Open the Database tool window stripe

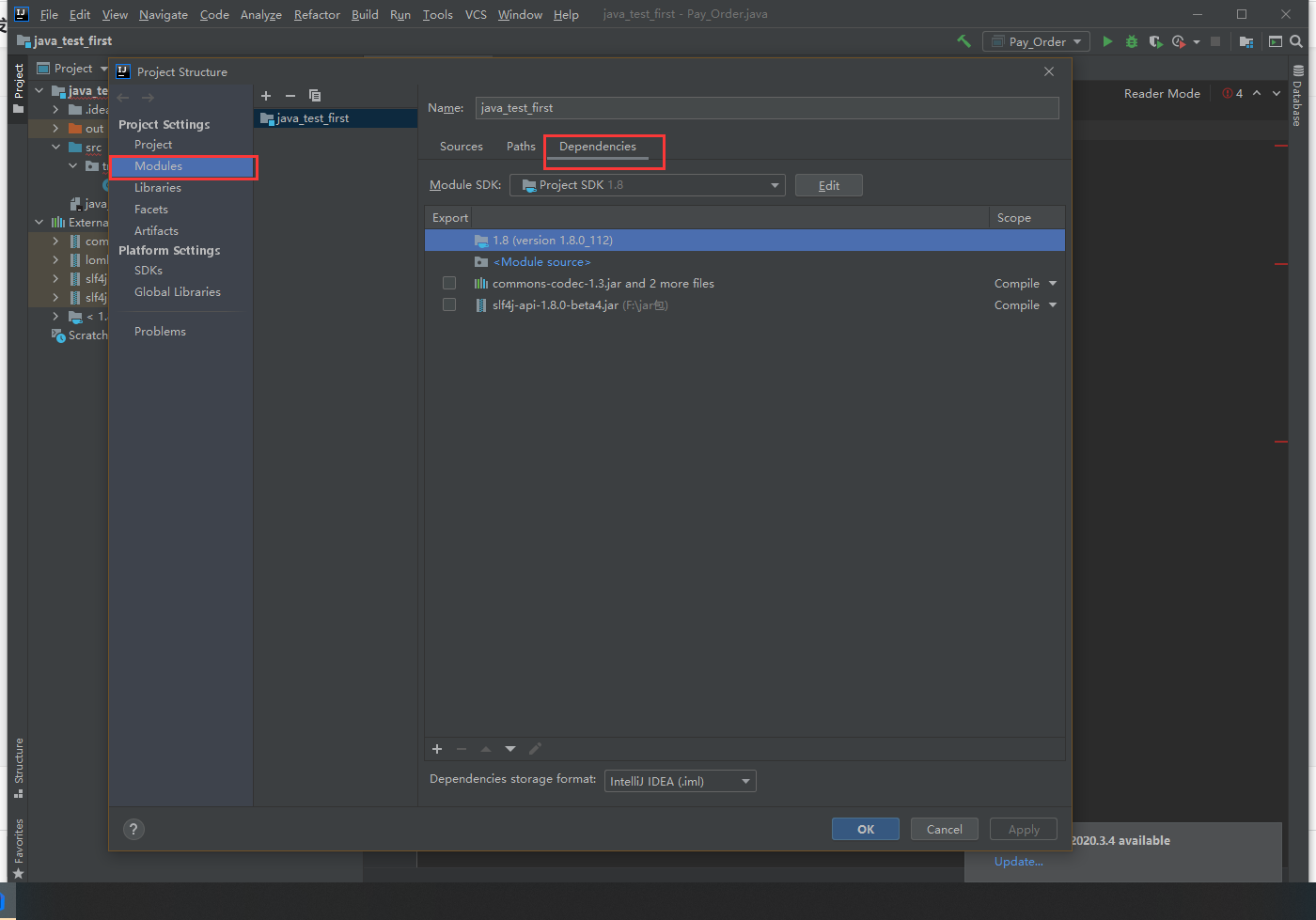point(1298,96)
